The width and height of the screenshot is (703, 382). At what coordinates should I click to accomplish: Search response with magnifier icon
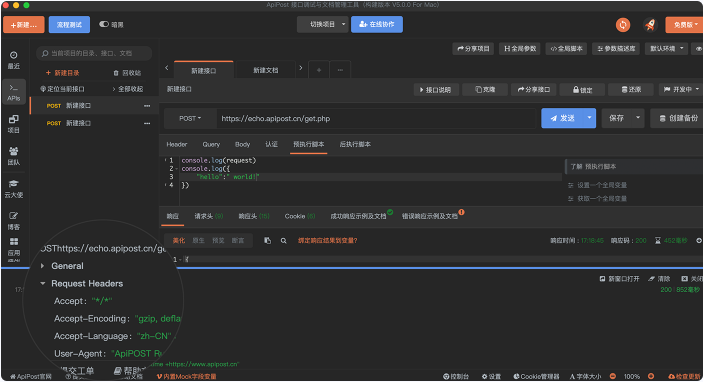(283, 241)
